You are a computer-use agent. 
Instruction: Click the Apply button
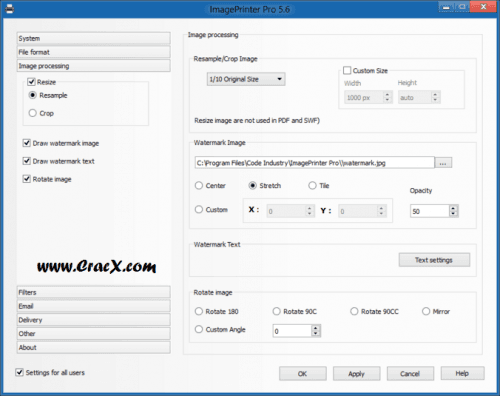(356, 374)
